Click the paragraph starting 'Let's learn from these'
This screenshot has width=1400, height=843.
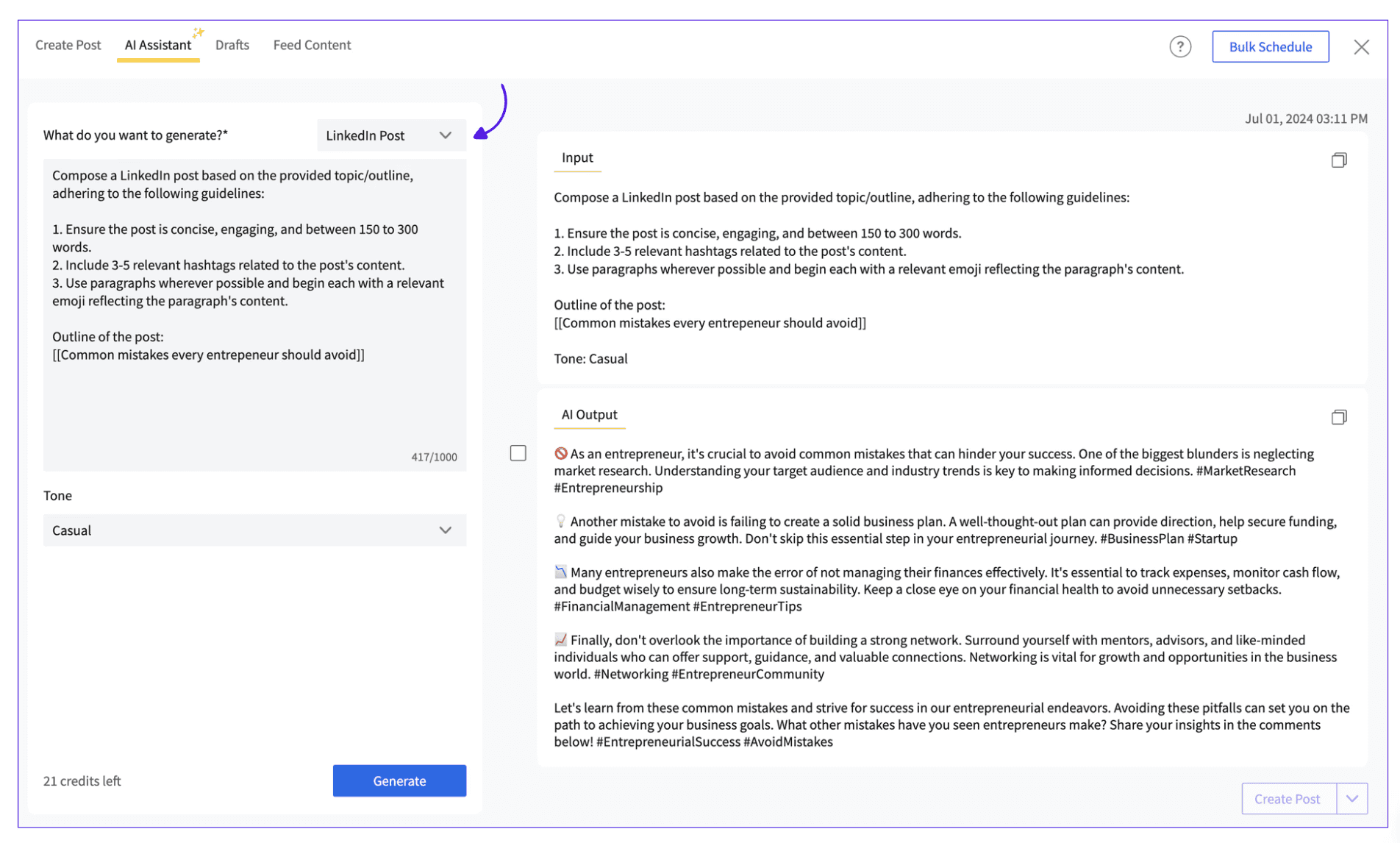(x=951, y=725)
